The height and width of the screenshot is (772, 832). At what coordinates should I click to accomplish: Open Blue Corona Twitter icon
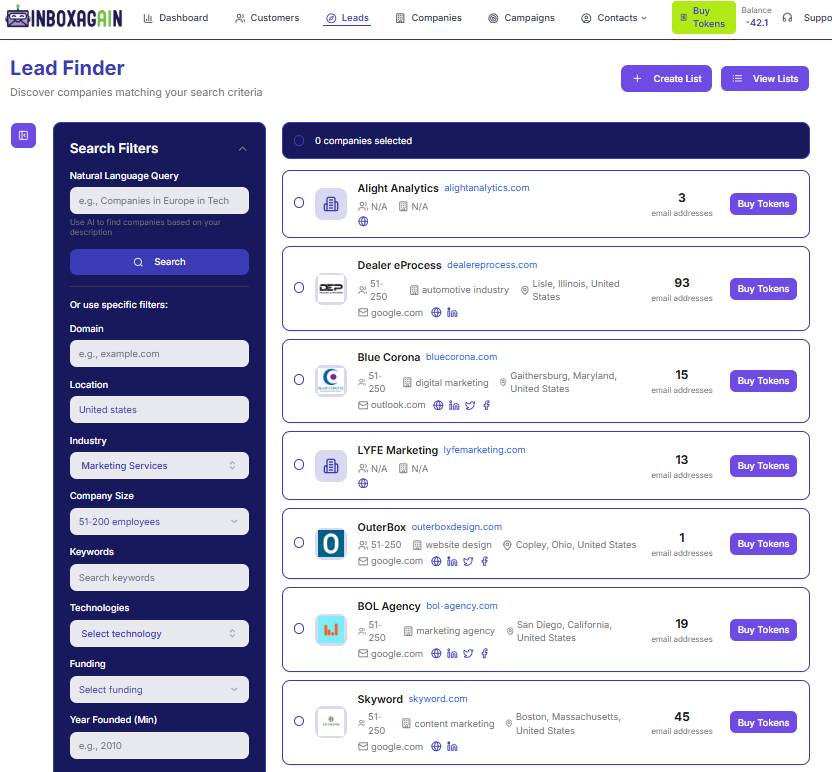coord(470,405)
